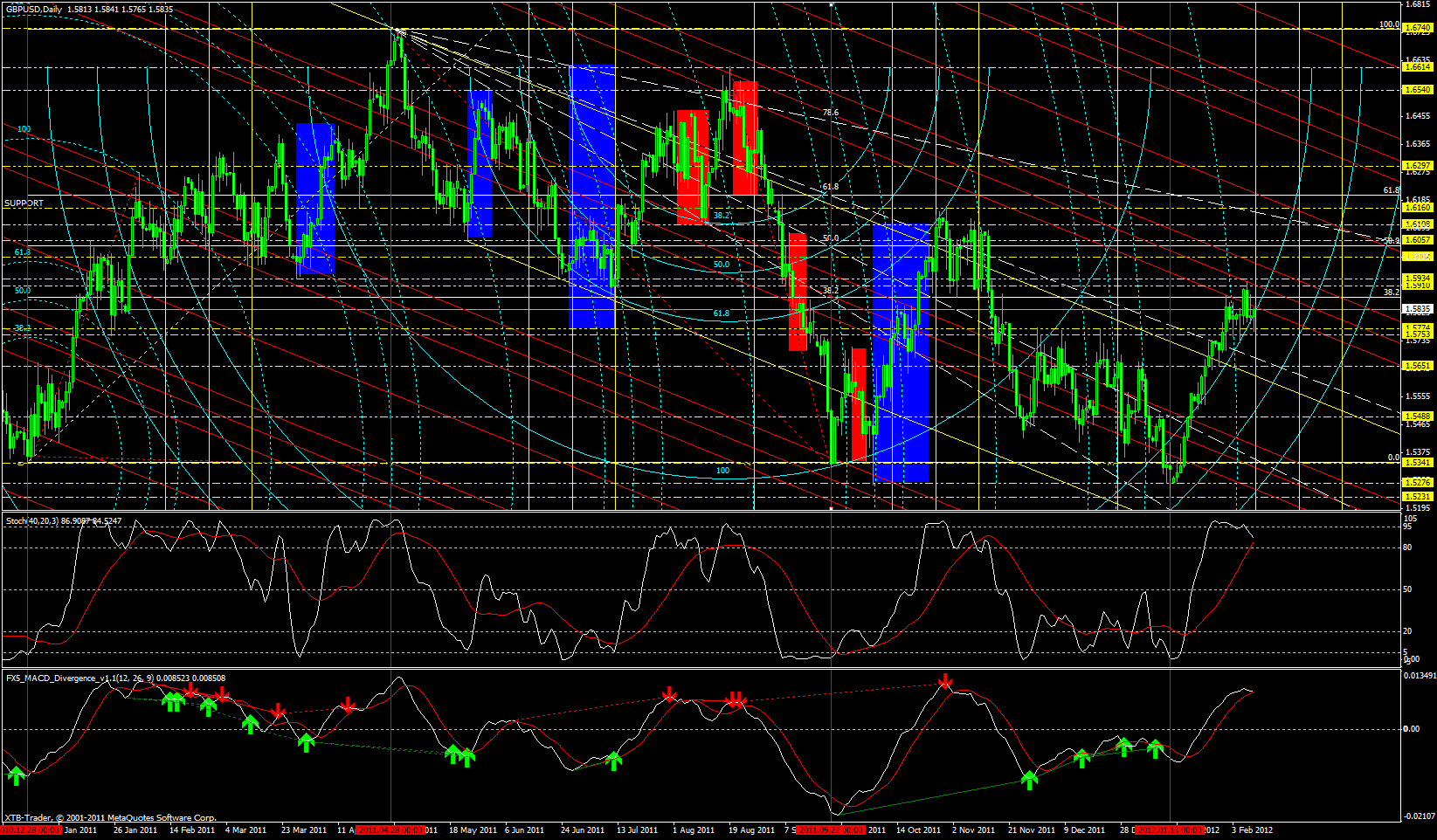Viewport: 1437px width, 840px height.
Task: Click the 1.6740 yellow price tag
Action: [x=1417, y=28]
